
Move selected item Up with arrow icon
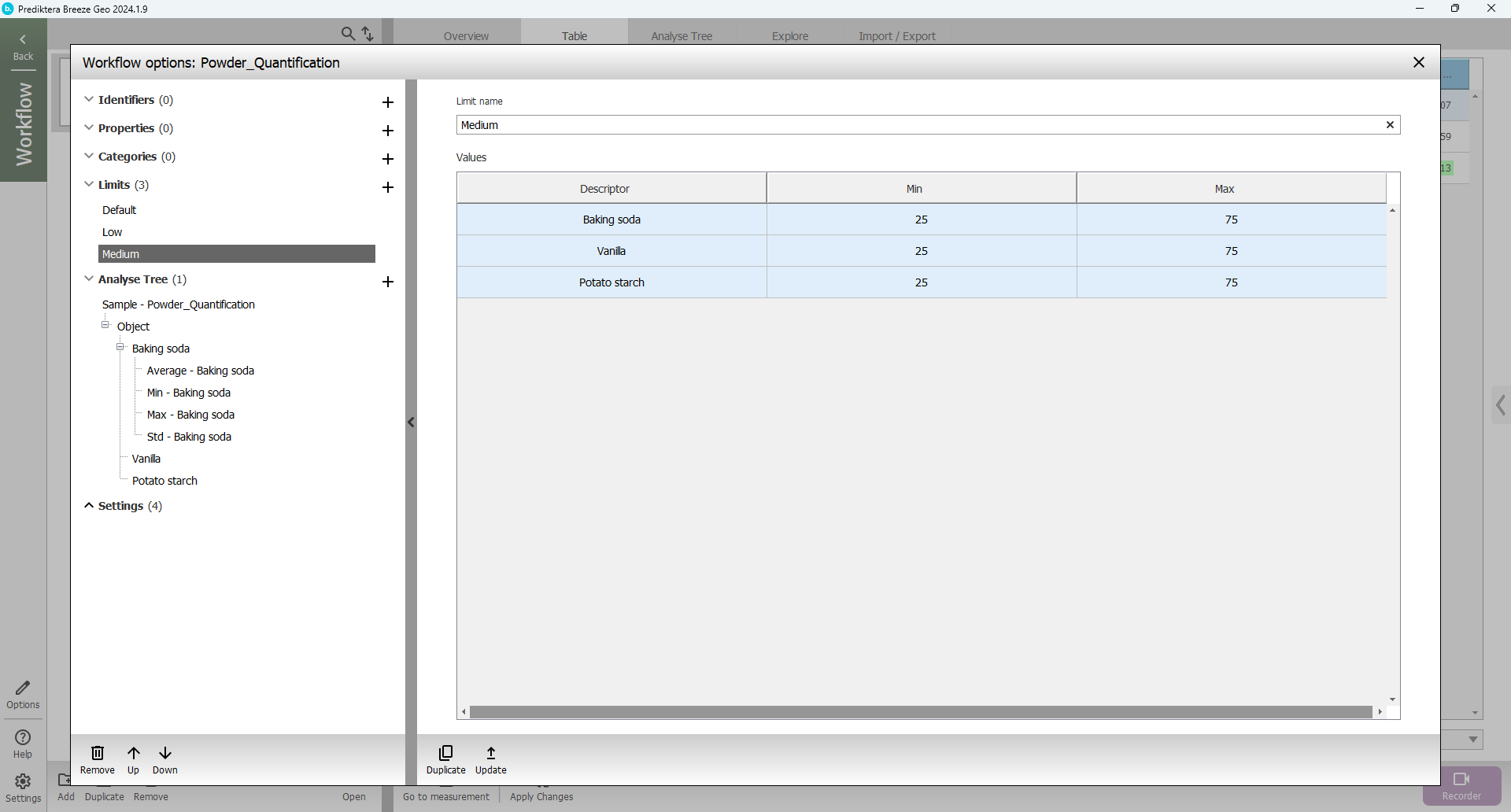pos(134,759)
